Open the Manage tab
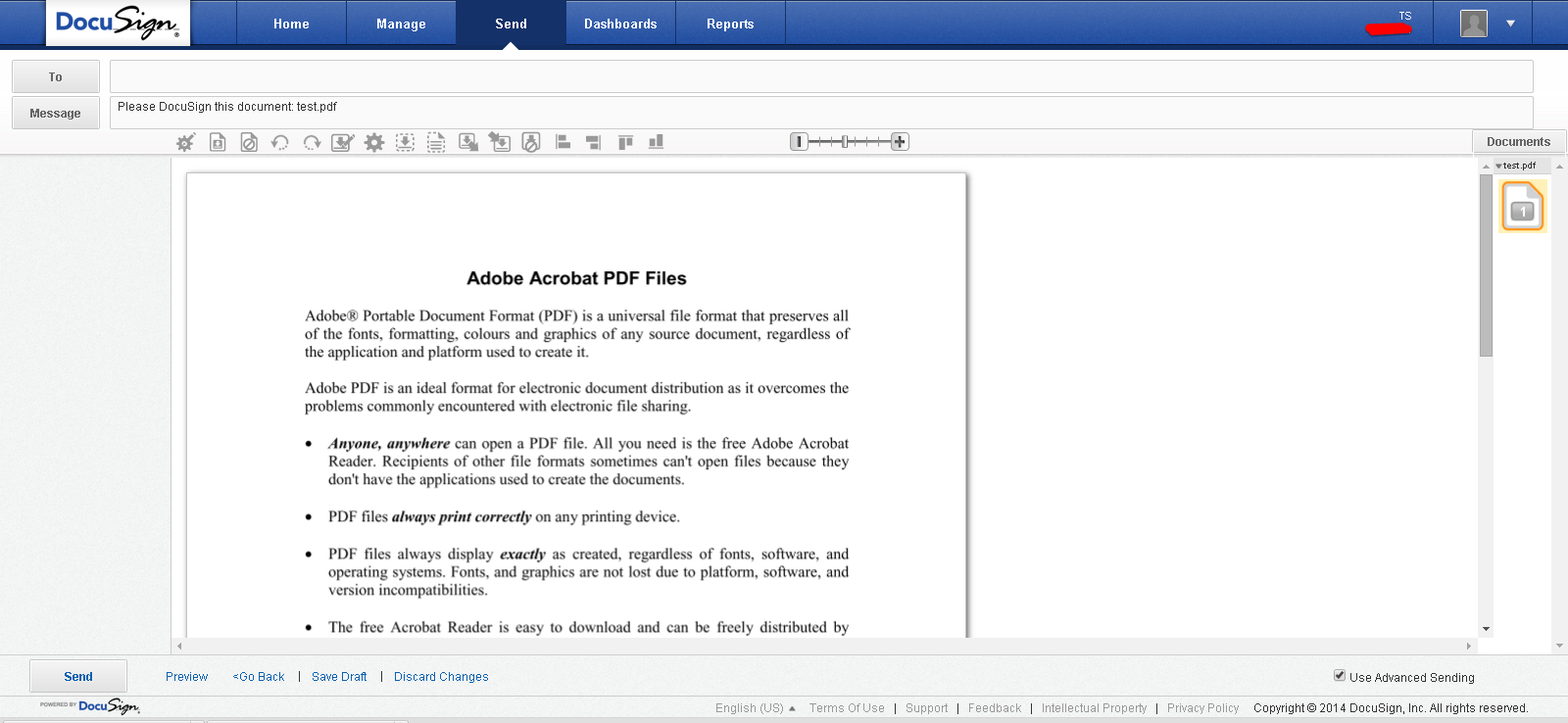The image size is (1568, 723). pos(401,24)
